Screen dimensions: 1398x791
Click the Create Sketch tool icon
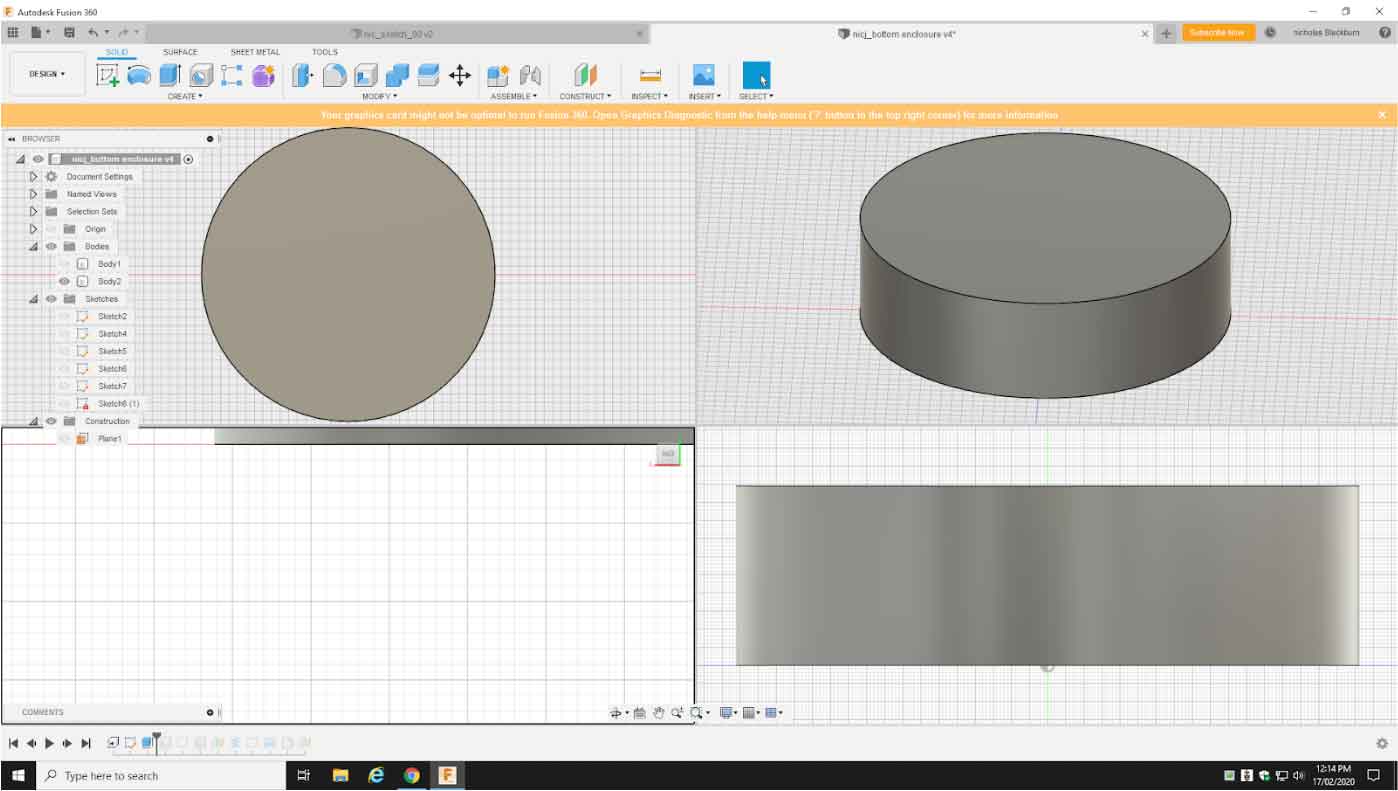click(108, 75)
